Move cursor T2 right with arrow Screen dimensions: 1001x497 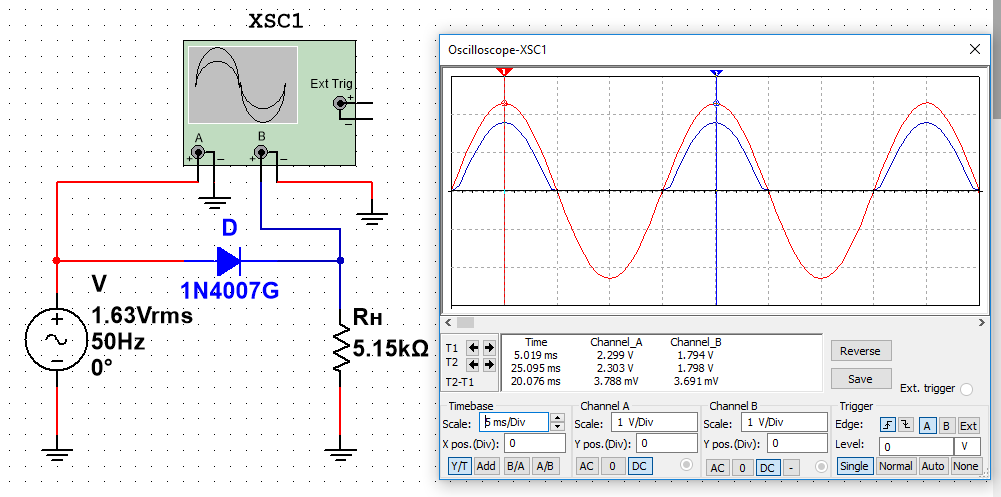488,364
